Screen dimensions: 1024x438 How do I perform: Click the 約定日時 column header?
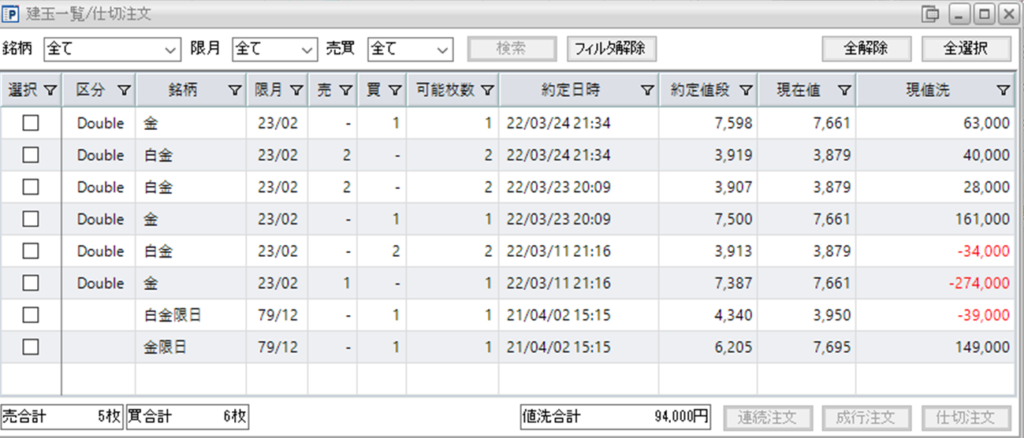578,91
